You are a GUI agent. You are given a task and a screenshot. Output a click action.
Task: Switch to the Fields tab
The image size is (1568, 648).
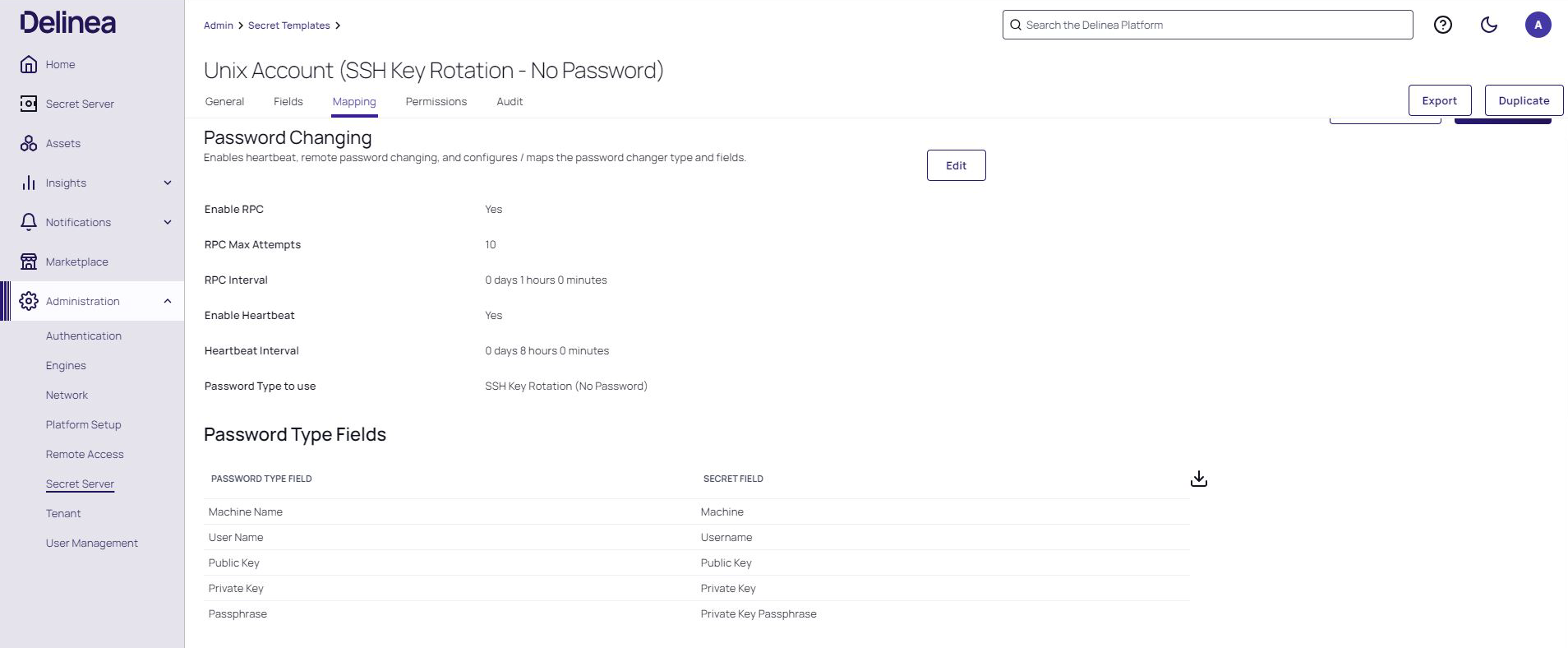(288, 101)
